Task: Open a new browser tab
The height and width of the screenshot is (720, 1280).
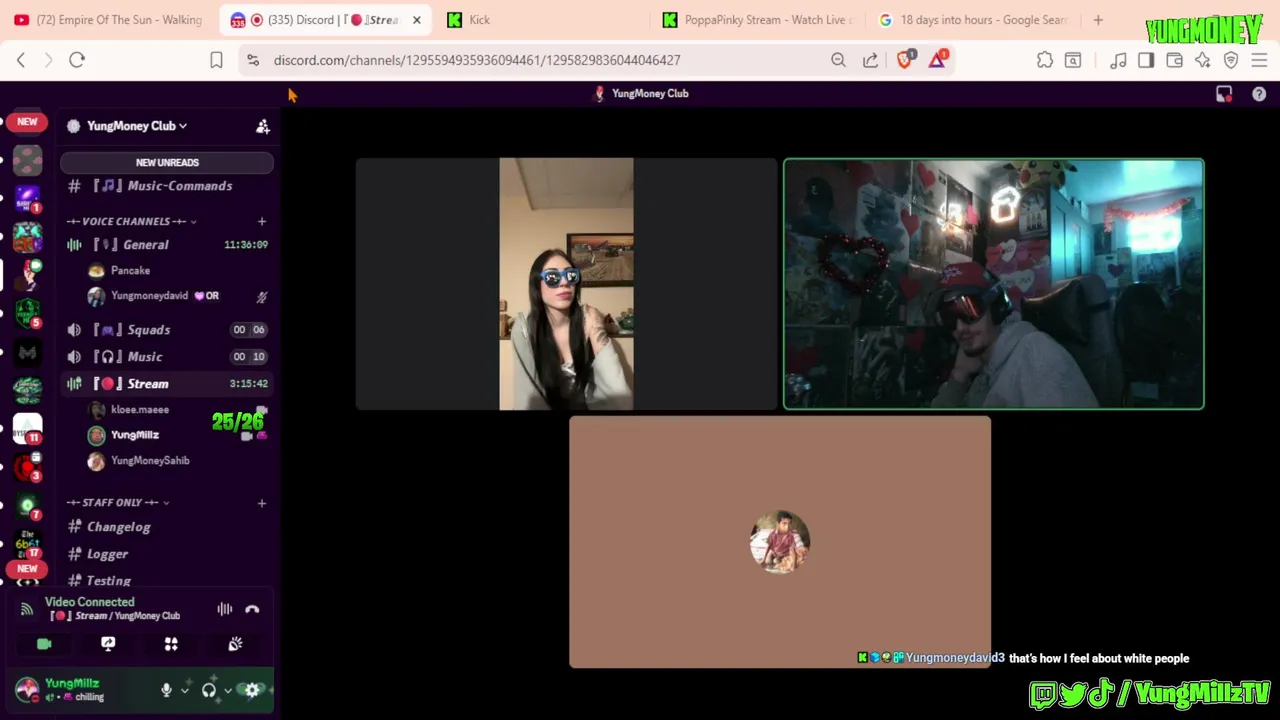Action: pos(1098,20)
